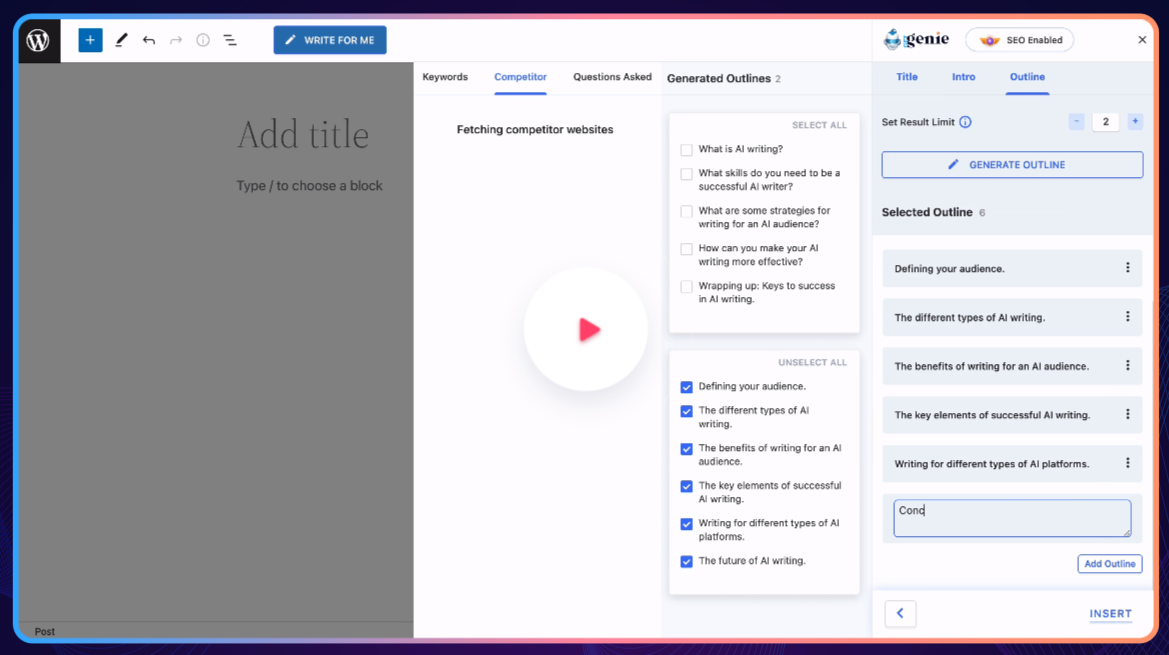Click the Generate Outline button
This screenshot has width=1169, height=655.
click(1011, 164)
